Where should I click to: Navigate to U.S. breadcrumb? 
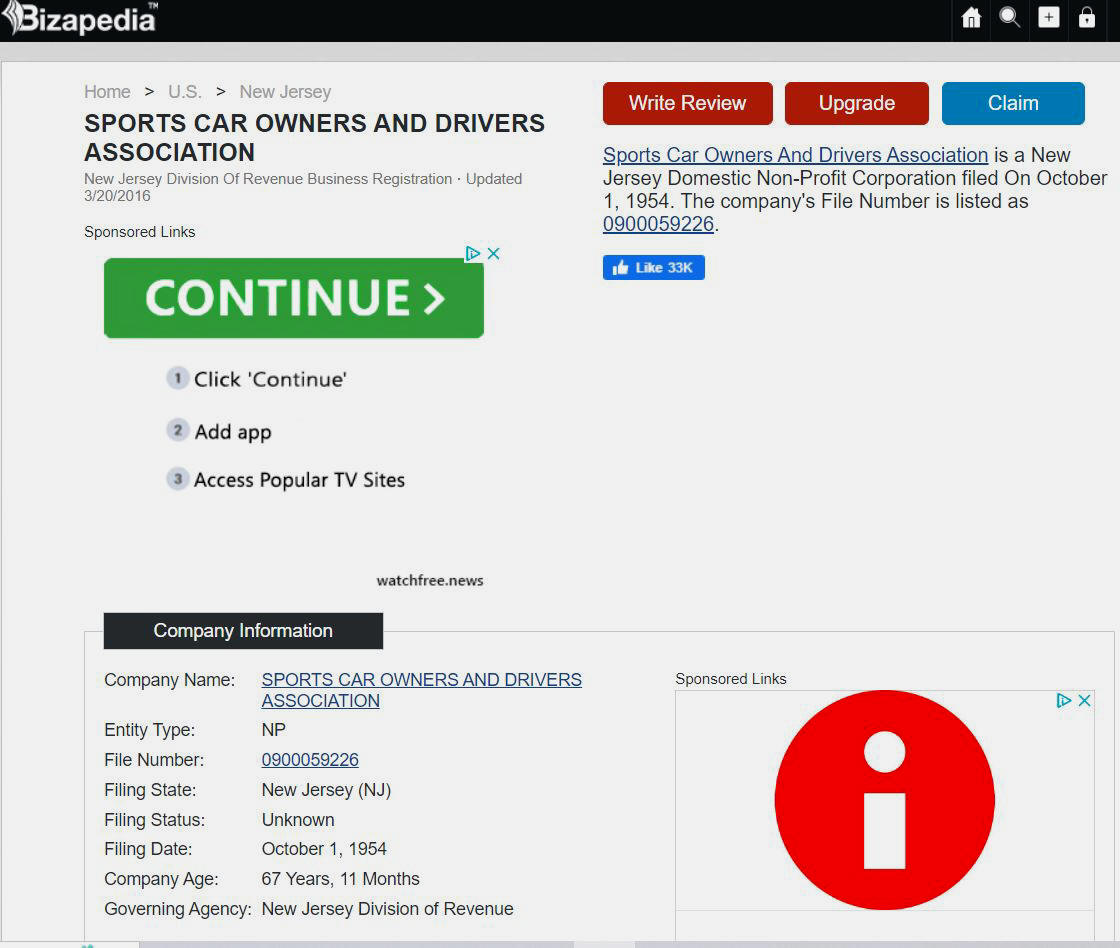coord(185,92)
